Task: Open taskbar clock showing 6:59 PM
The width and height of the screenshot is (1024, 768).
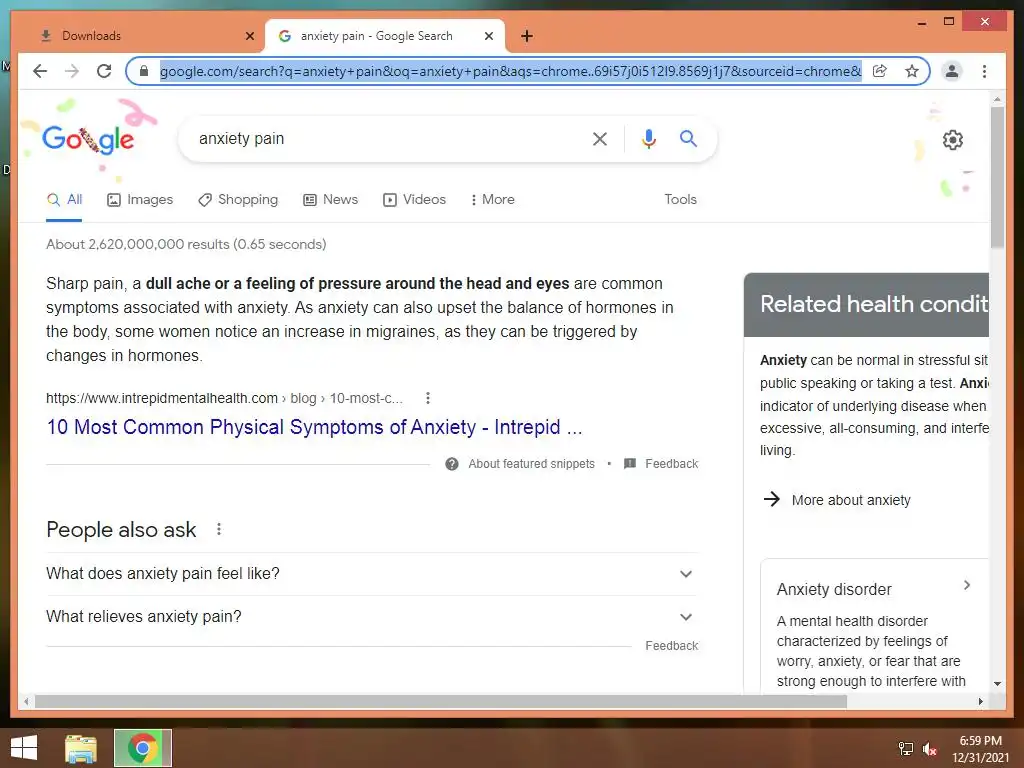Action: 980,749
